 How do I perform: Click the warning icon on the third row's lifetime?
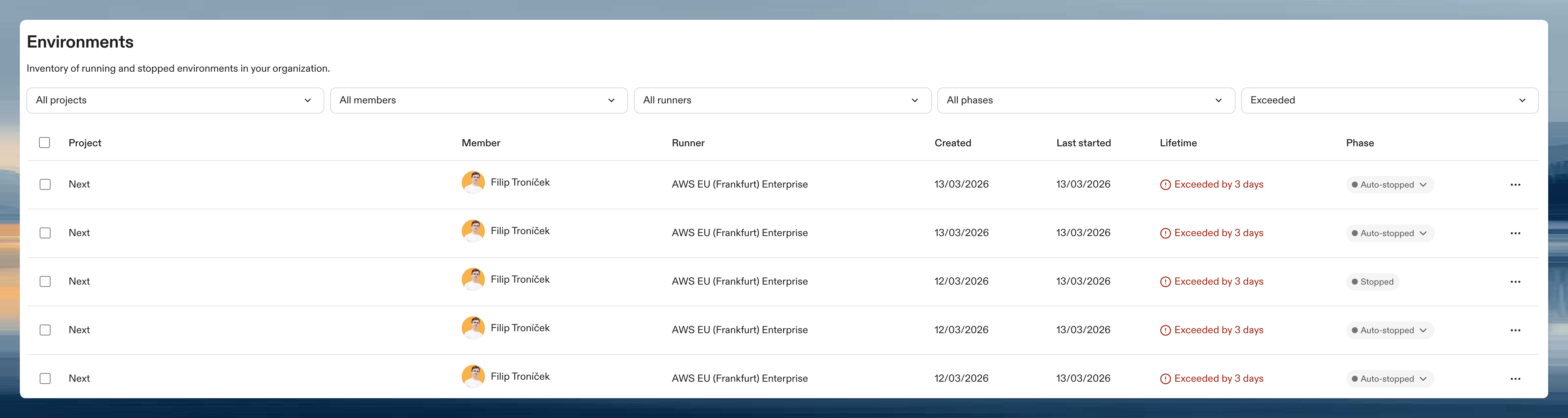(1166, 281)
